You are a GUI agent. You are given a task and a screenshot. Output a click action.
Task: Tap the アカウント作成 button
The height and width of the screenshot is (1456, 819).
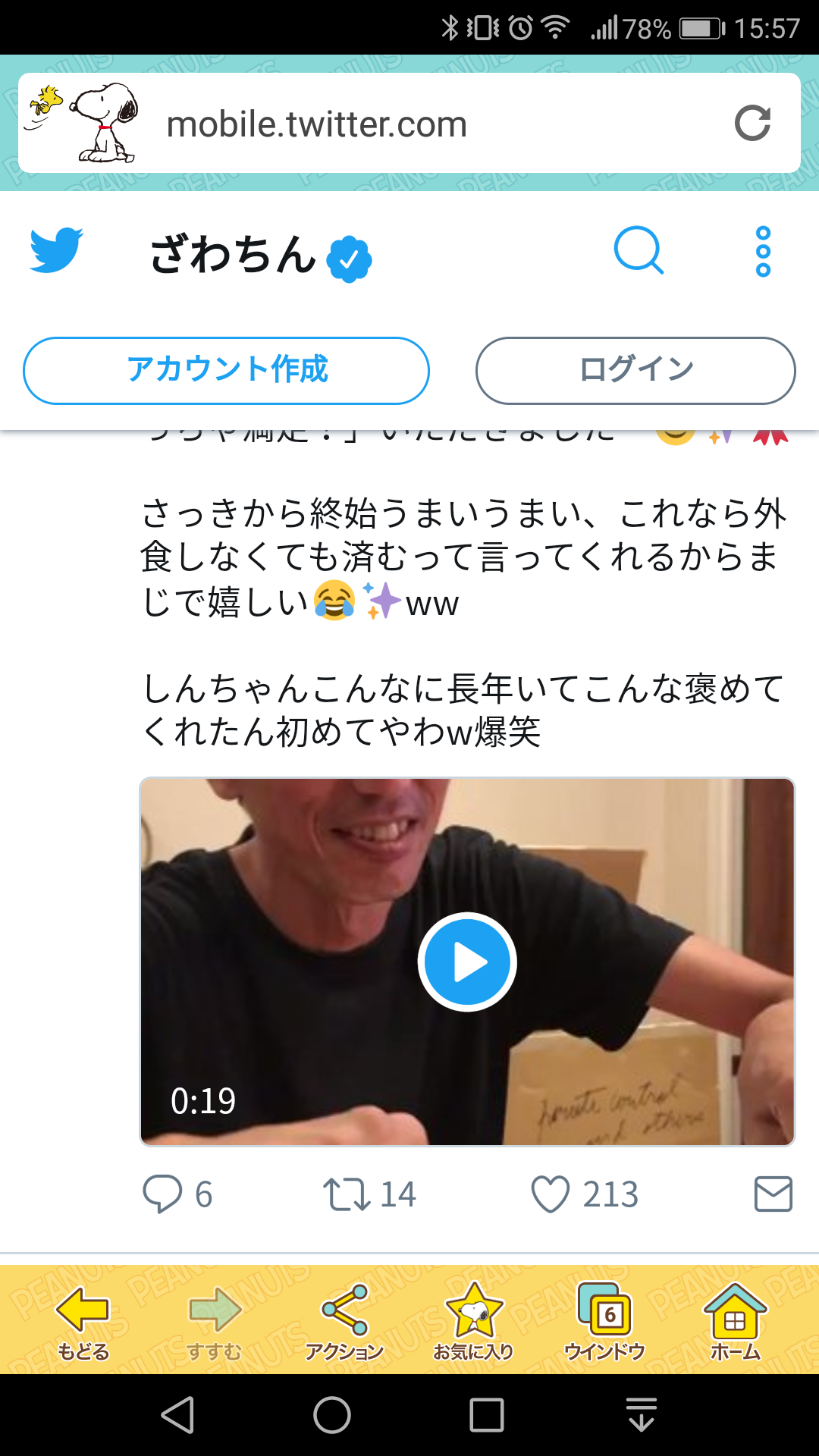(x=226, y=370)
